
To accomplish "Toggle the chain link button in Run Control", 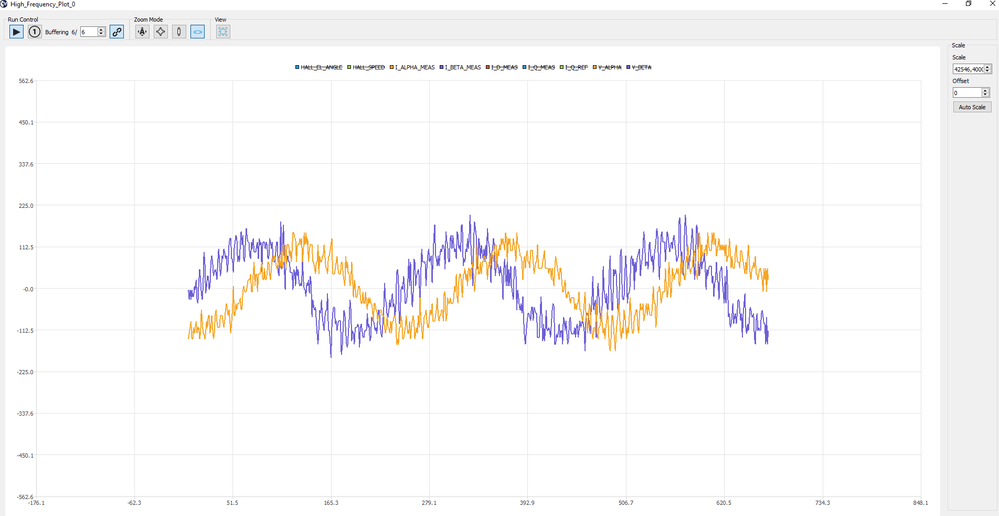I will (117, 31).
